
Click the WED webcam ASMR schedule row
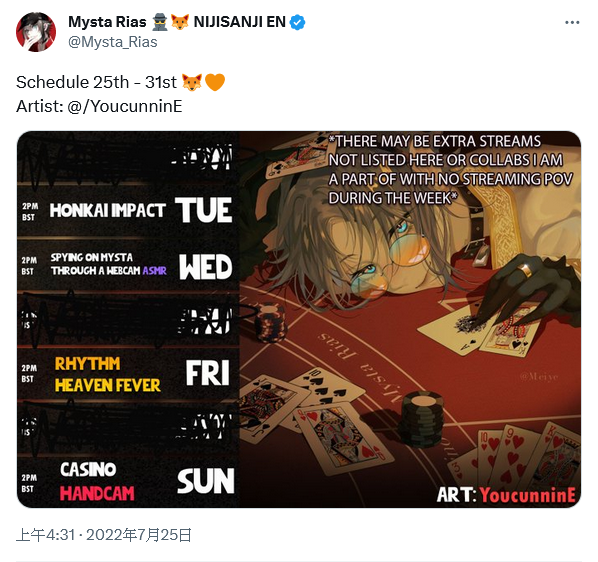pos(128,265)
